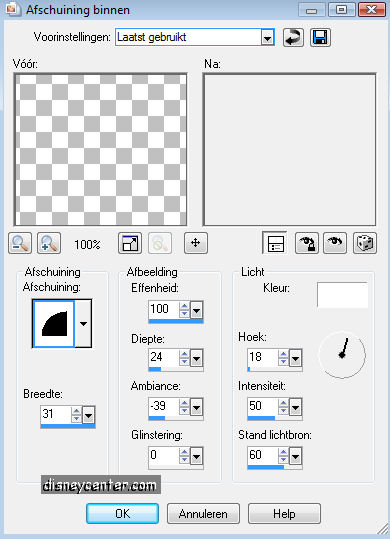Save preset with the floppy disk icon

point(320,37)
